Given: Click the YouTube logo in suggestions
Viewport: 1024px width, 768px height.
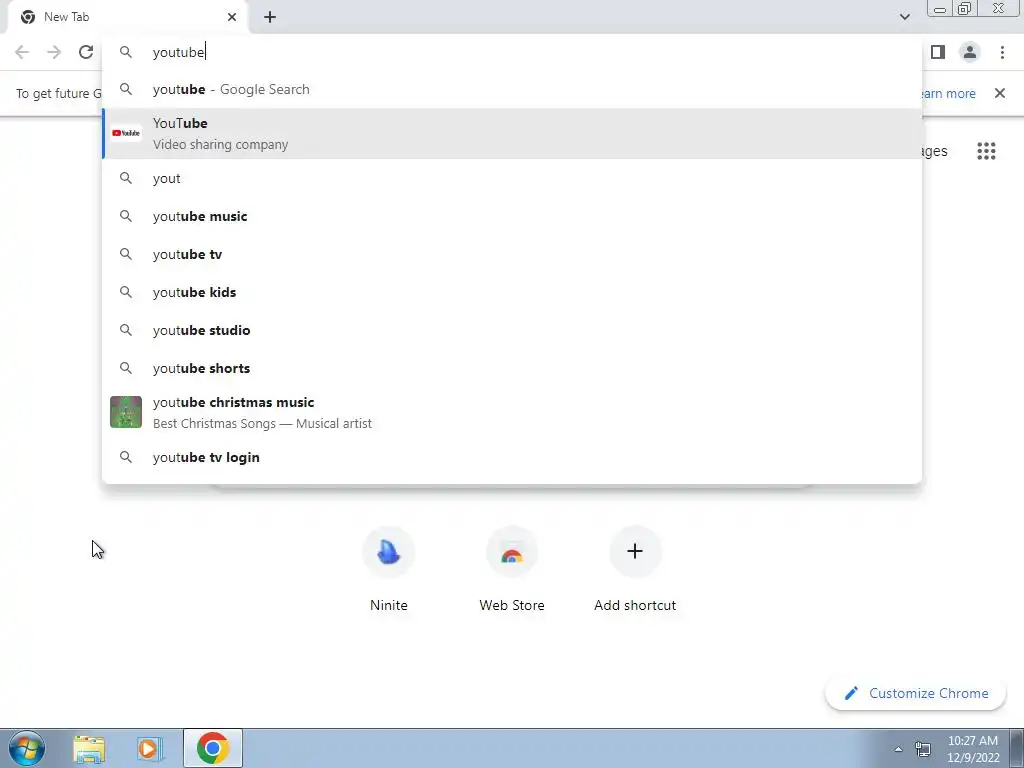Looking at the screenshot, I should tap(126, 133).
